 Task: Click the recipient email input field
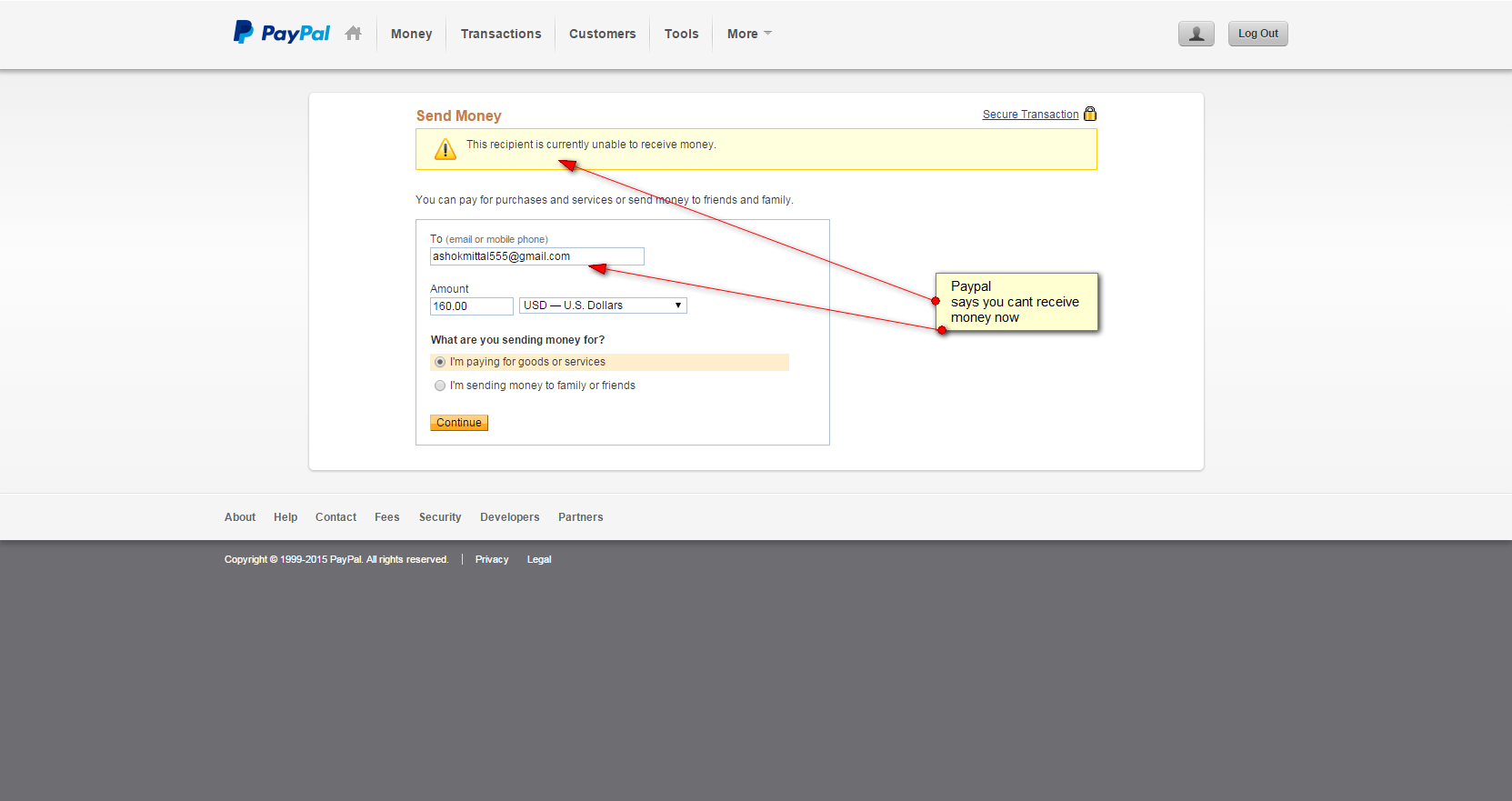tap(536, 256)
